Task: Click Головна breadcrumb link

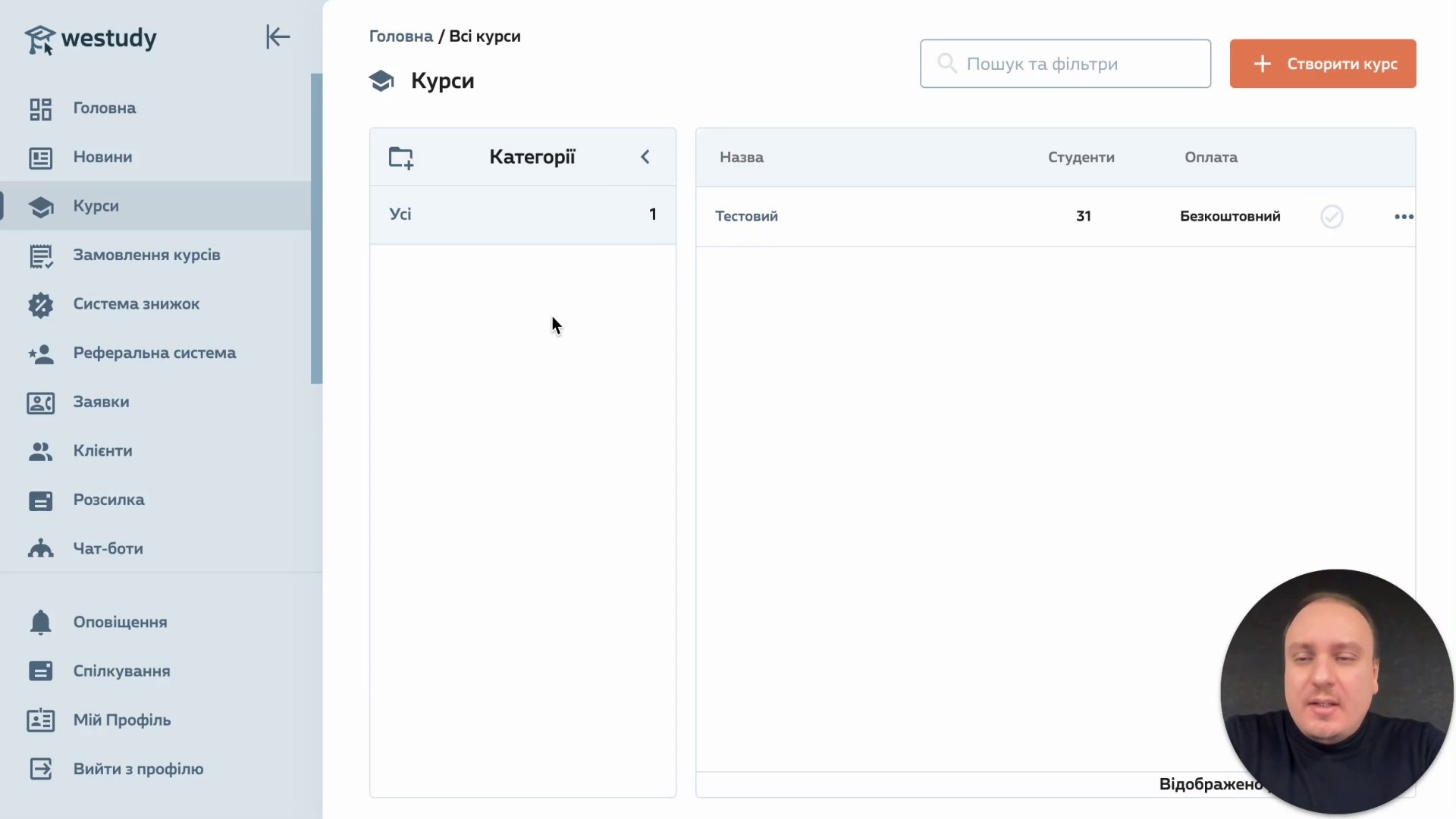Action: tap(400, 36)
